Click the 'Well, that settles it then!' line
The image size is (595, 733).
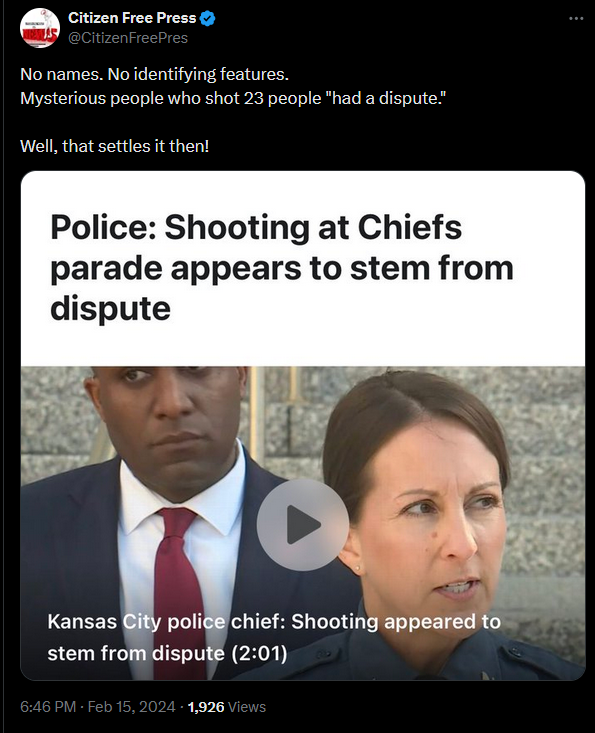tap(115, 146)
